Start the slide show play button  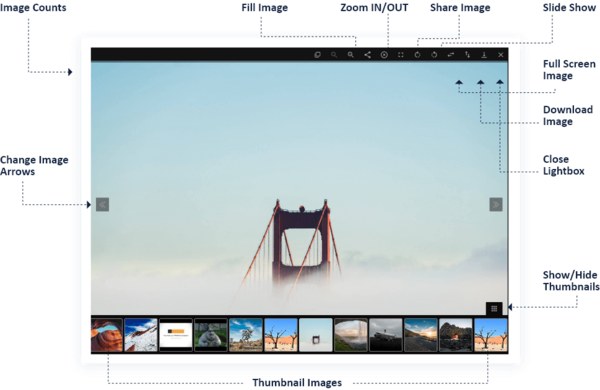[x=384, y=55]
